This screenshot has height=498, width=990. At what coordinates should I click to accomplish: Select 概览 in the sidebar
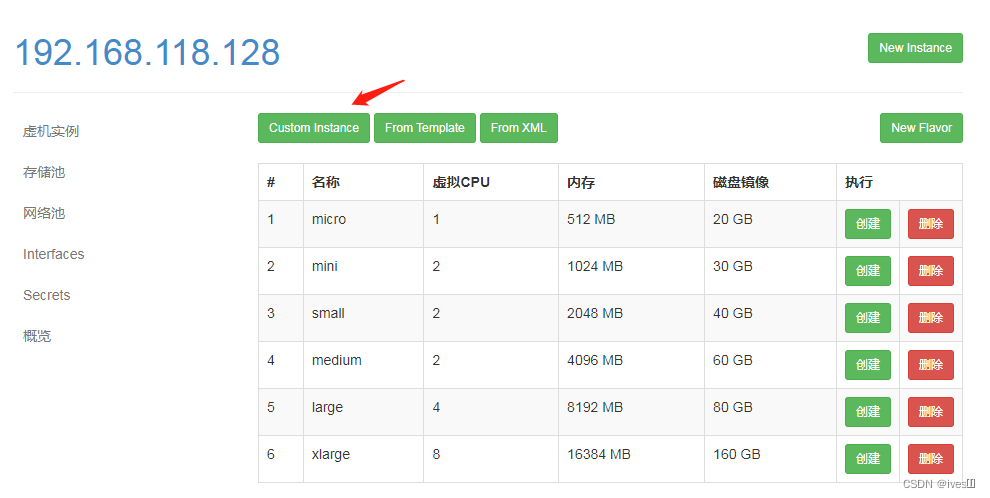[x=37, y=336]
